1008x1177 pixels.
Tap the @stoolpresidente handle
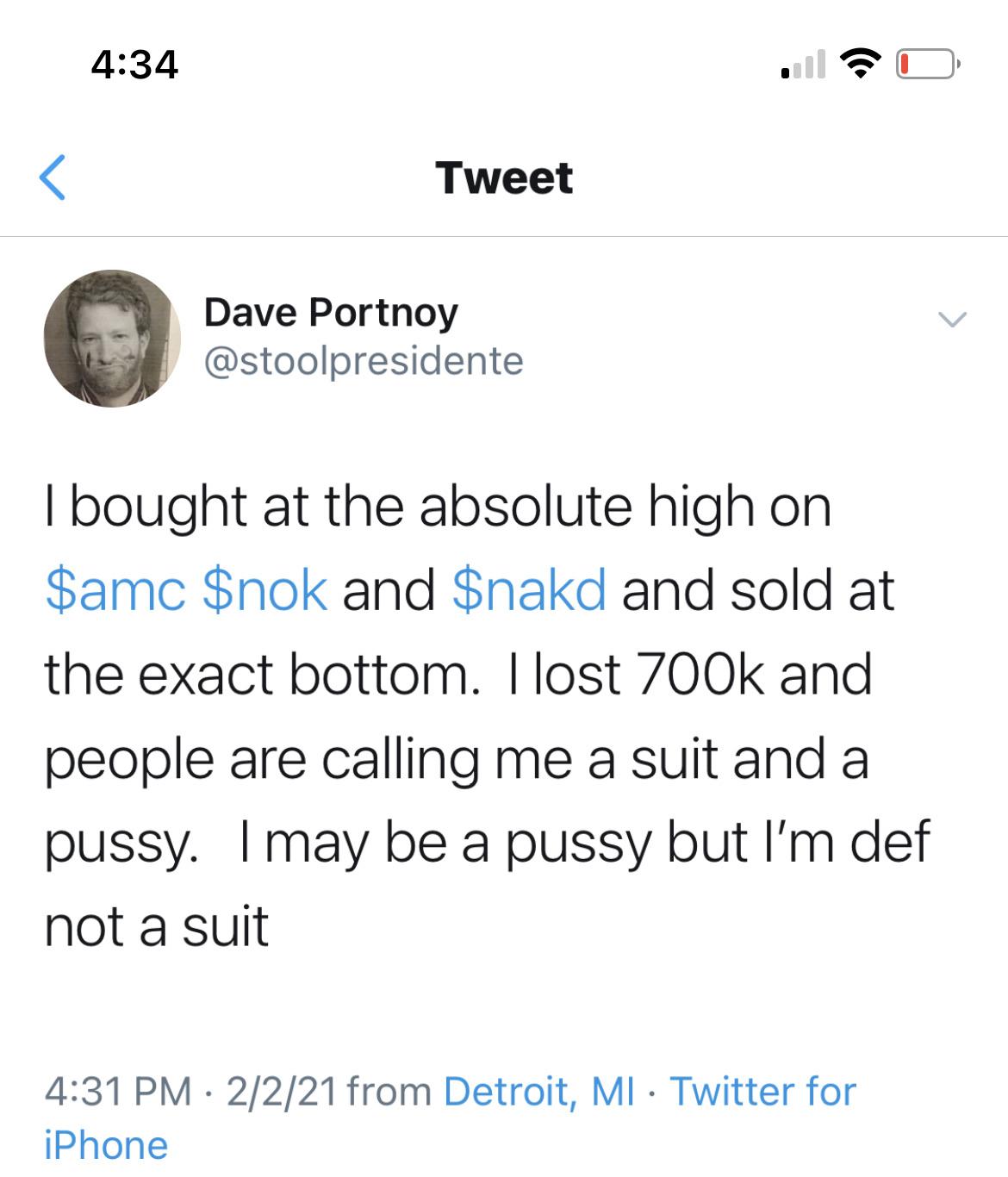click(x=363, y=360)
